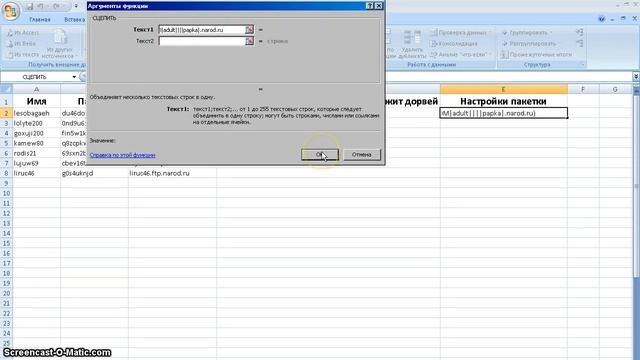Image resolution: width=640 pixels, height=360 pixels.
Task: Restore the workbook window in ribbon
Action: (x=623, y=19)
